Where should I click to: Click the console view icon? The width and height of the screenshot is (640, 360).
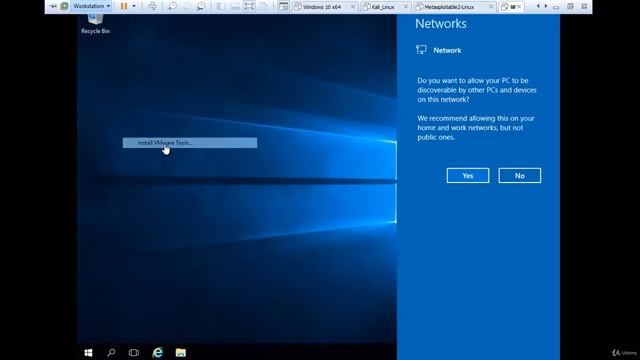(283, 6)
